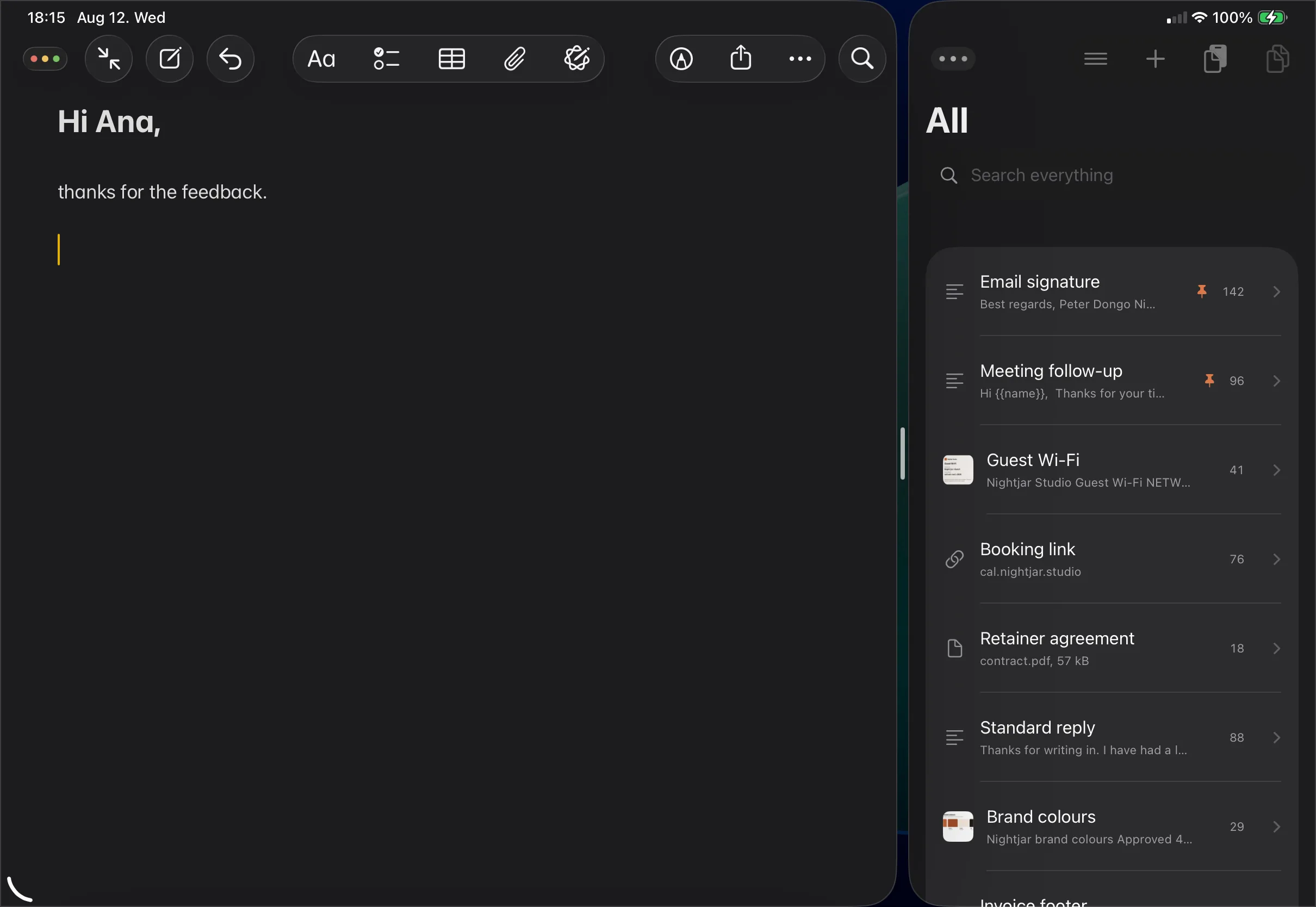Open the window controls dots in Notes
The height and width of the screenshot is (907, 1316).
pyautogui.click(x=45, y=59)
